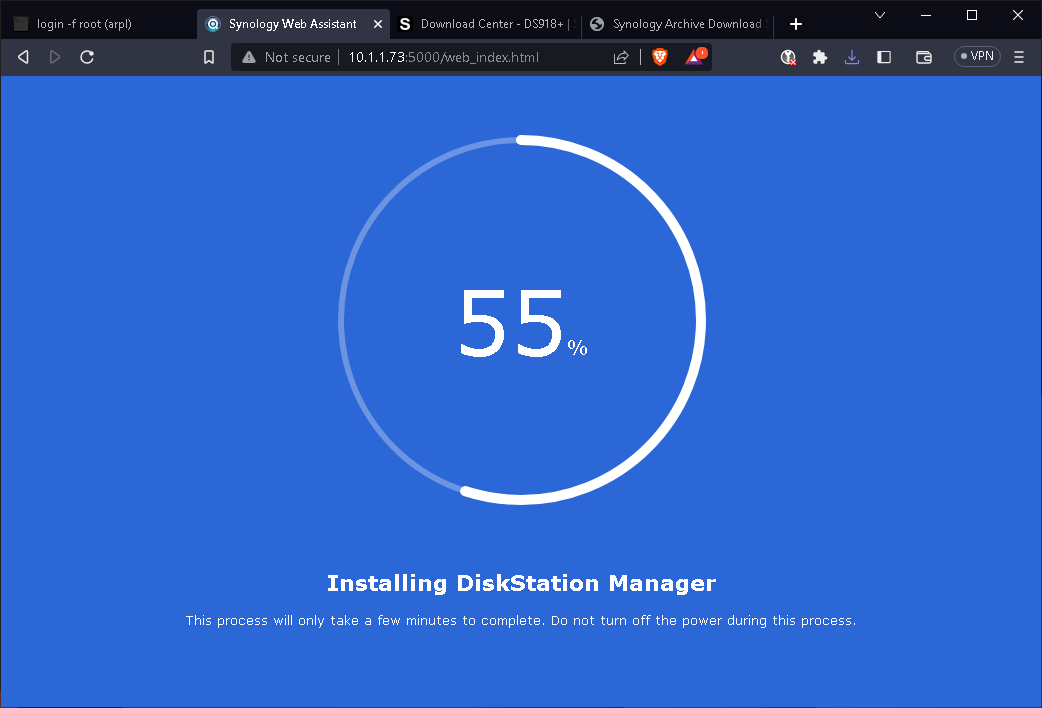The height and width of the screenshot is (708, 1042).
Task: Show the Downloads arrow icon panel
Action: [x=852, y=57]
